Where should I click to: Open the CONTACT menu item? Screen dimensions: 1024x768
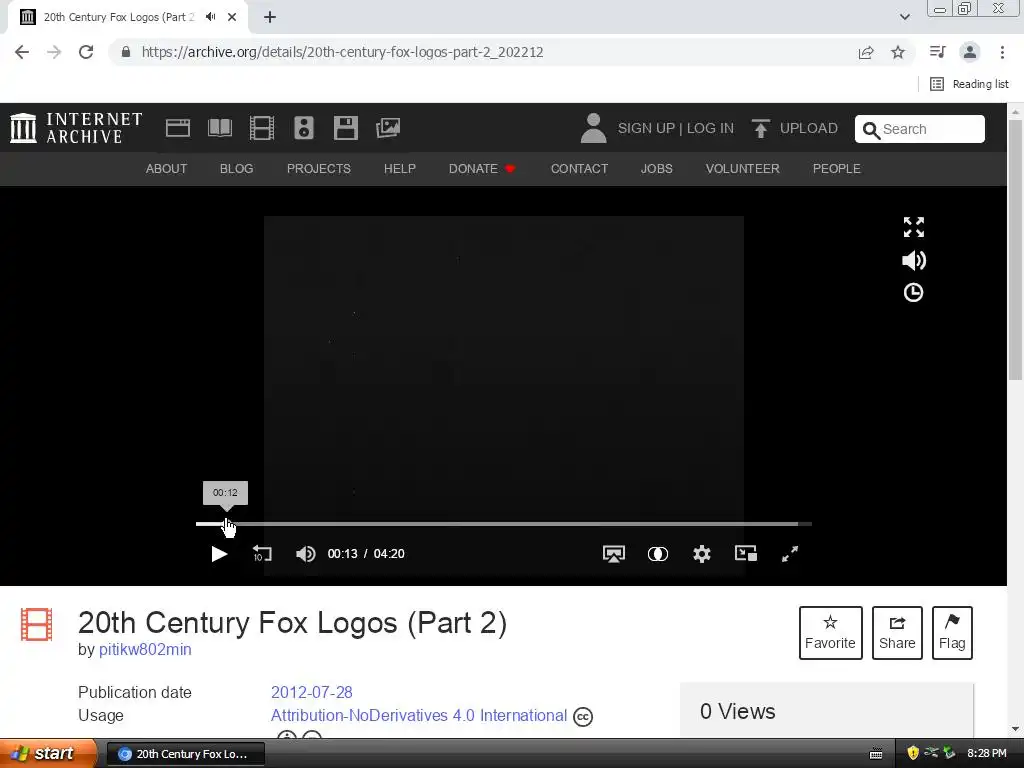point(579,168)
